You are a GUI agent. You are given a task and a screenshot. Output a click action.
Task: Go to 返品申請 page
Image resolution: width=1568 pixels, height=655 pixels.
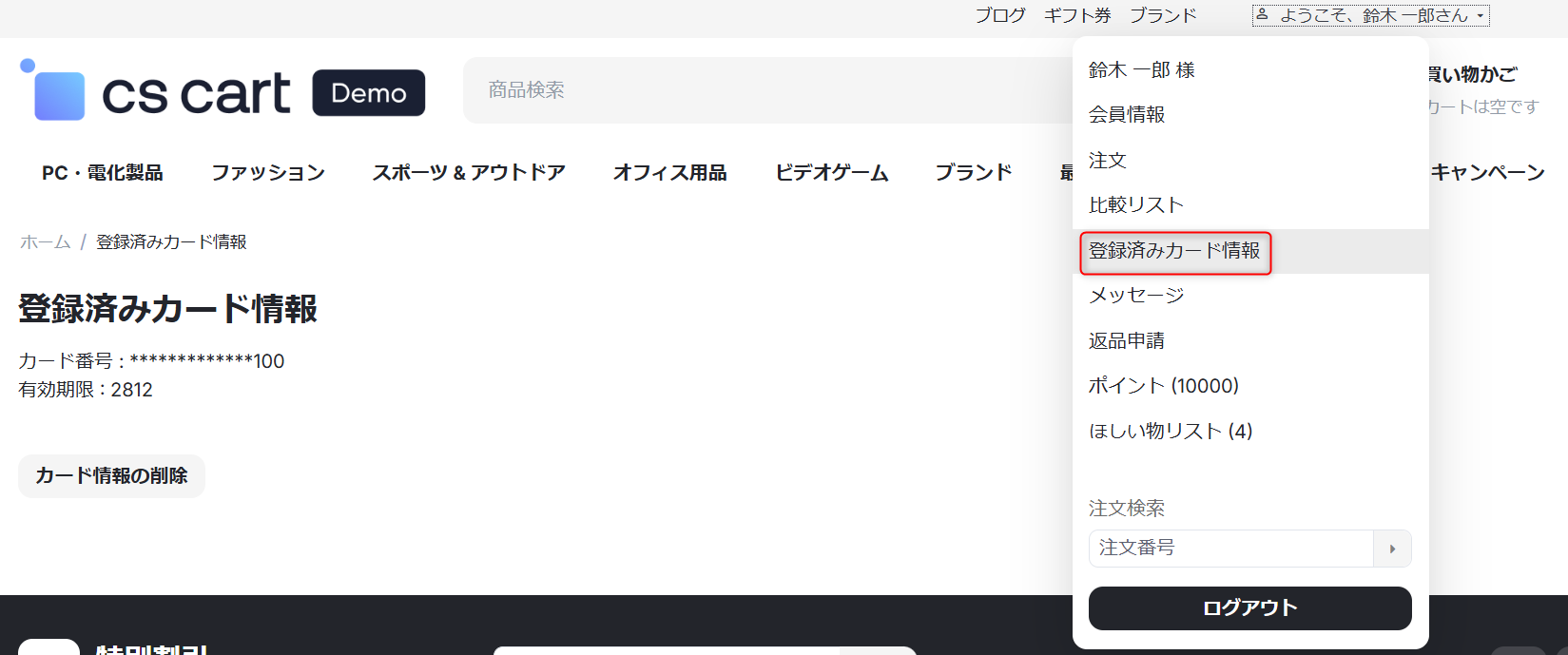click(x=1126, y=340)
